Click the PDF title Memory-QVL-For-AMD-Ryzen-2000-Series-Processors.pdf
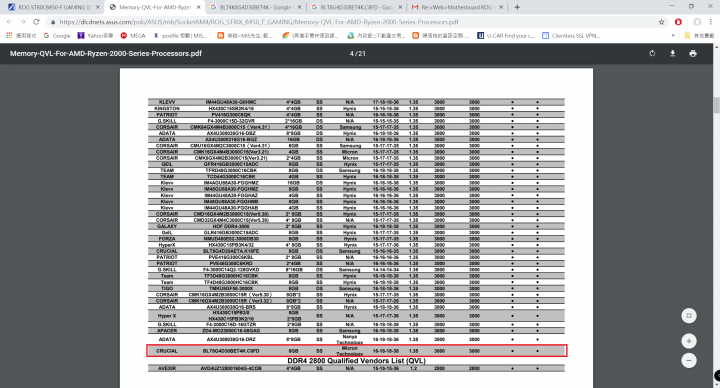 106,53
